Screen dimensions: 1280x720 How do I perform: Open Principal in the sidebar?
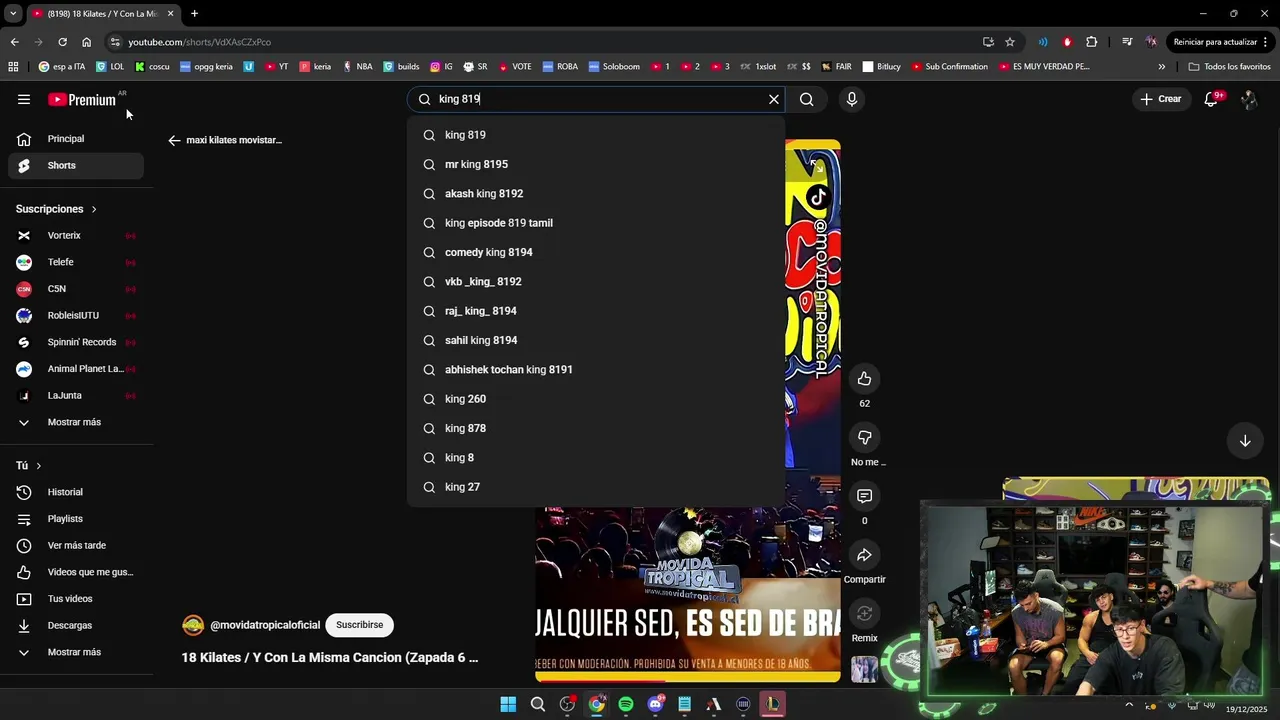coord(76,139)
